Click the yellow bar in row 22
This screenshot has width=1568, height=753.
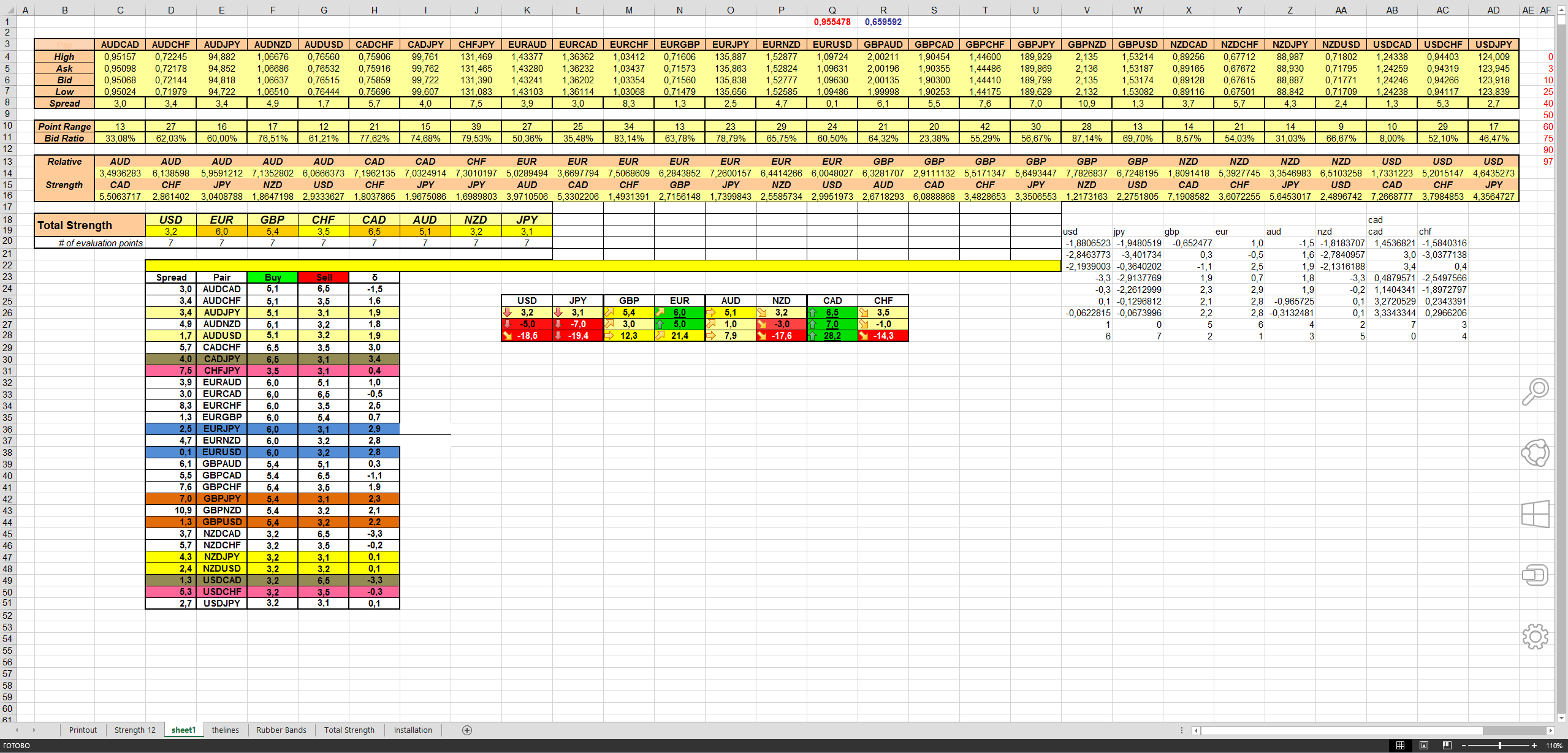point(603,265)
